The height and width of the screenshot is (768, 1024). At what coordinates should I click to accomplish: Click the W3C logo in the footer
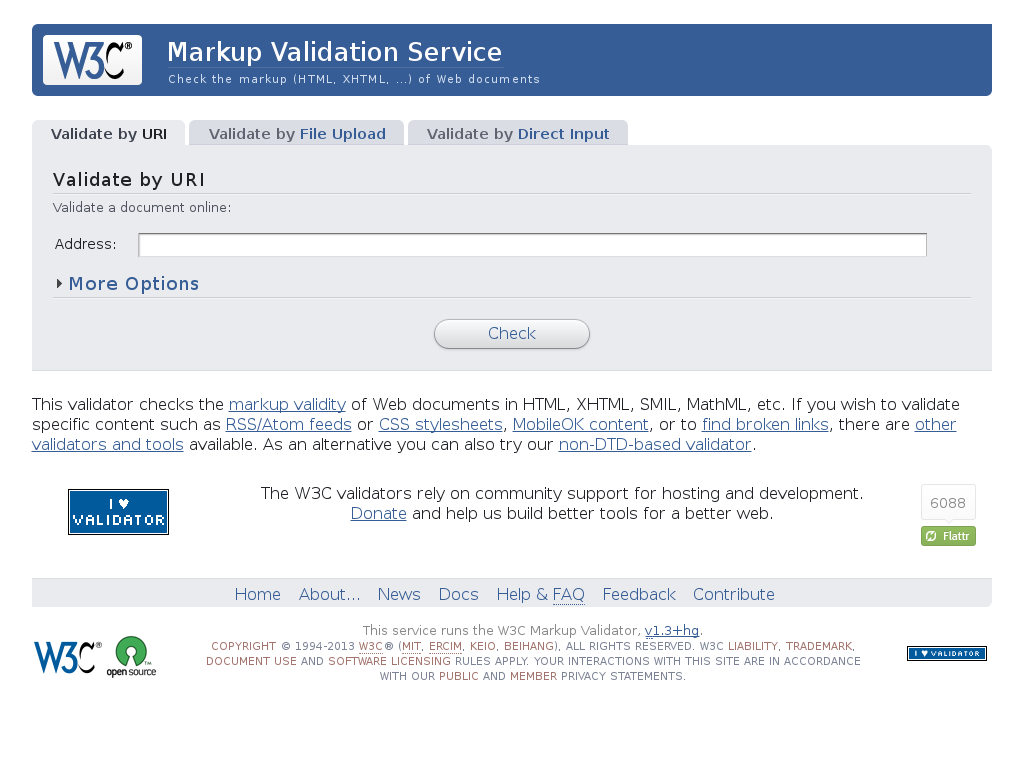(68, 657)
